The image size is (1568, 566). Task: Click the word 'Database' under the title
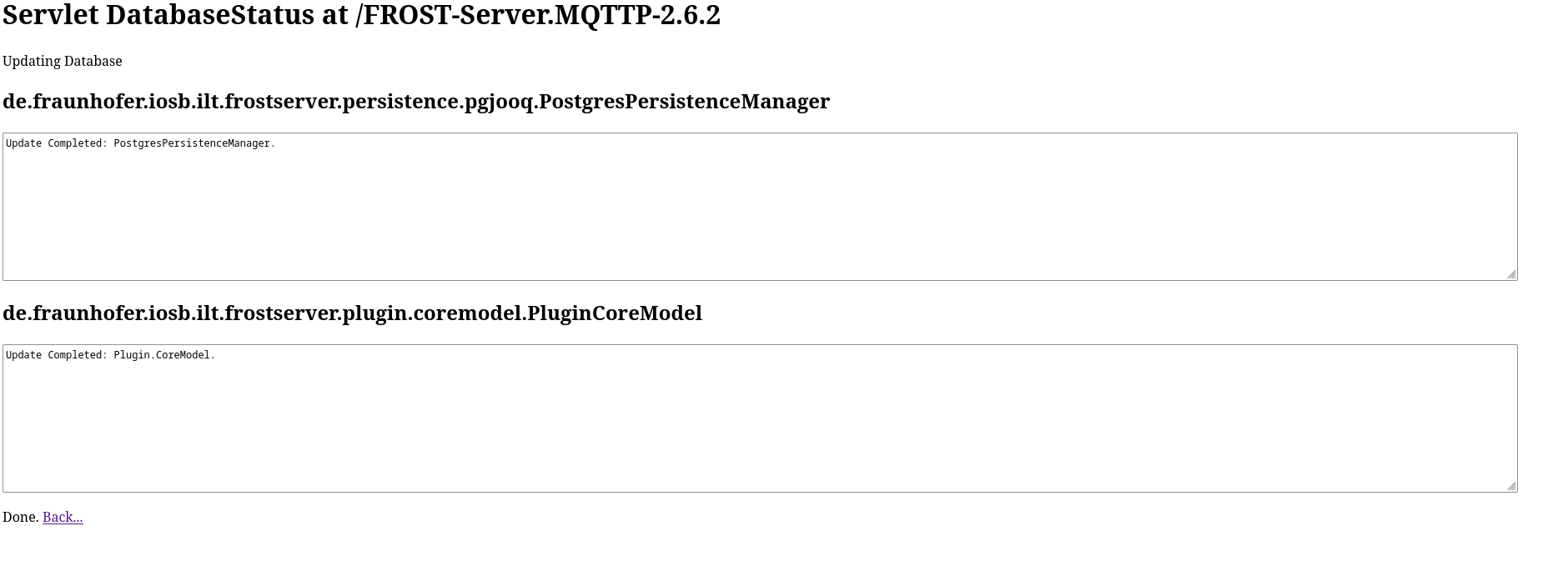tap(93, 62)
